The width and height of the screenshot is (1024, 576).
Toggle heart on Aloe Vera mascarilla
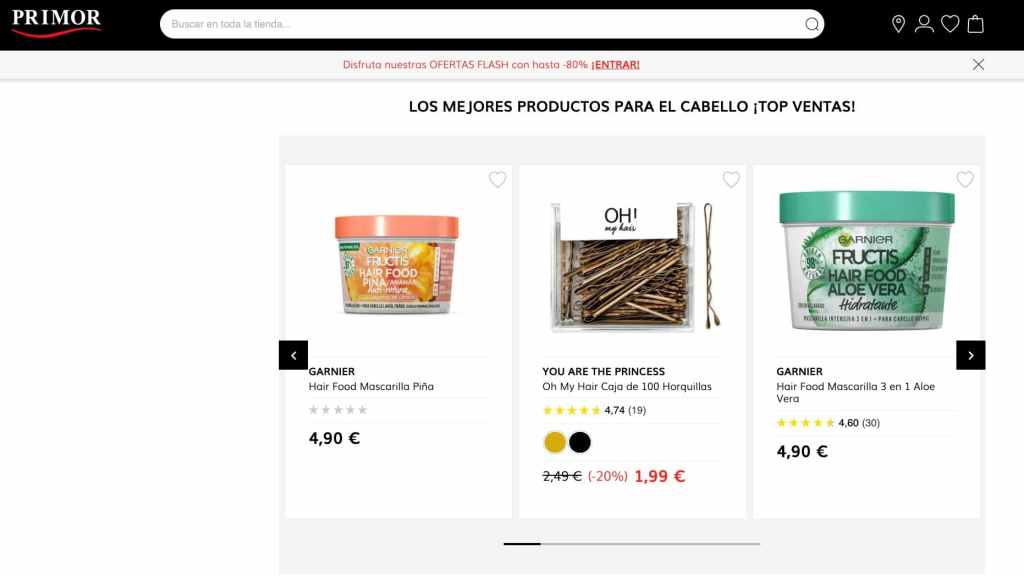coord(965,180)
